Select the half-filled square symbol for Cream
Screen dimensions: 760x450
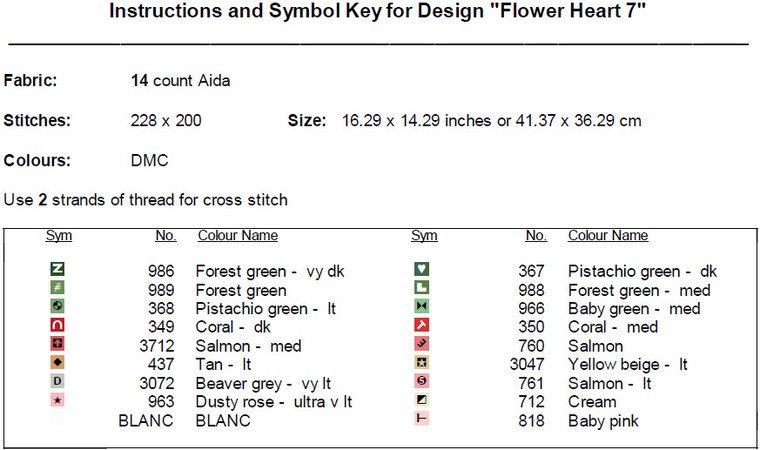click(422, 401)
